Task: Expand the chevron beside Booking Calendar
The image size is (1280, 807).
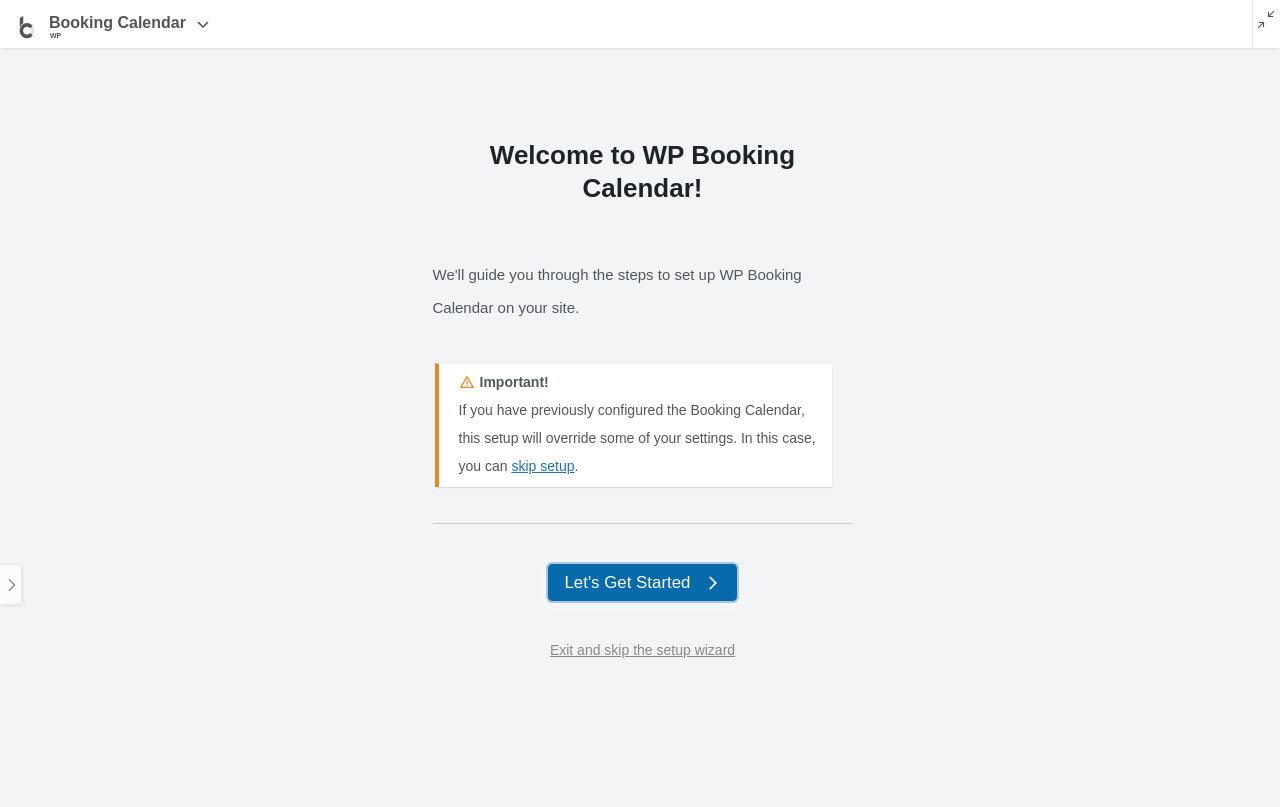Action: click(x=203, y=25)
